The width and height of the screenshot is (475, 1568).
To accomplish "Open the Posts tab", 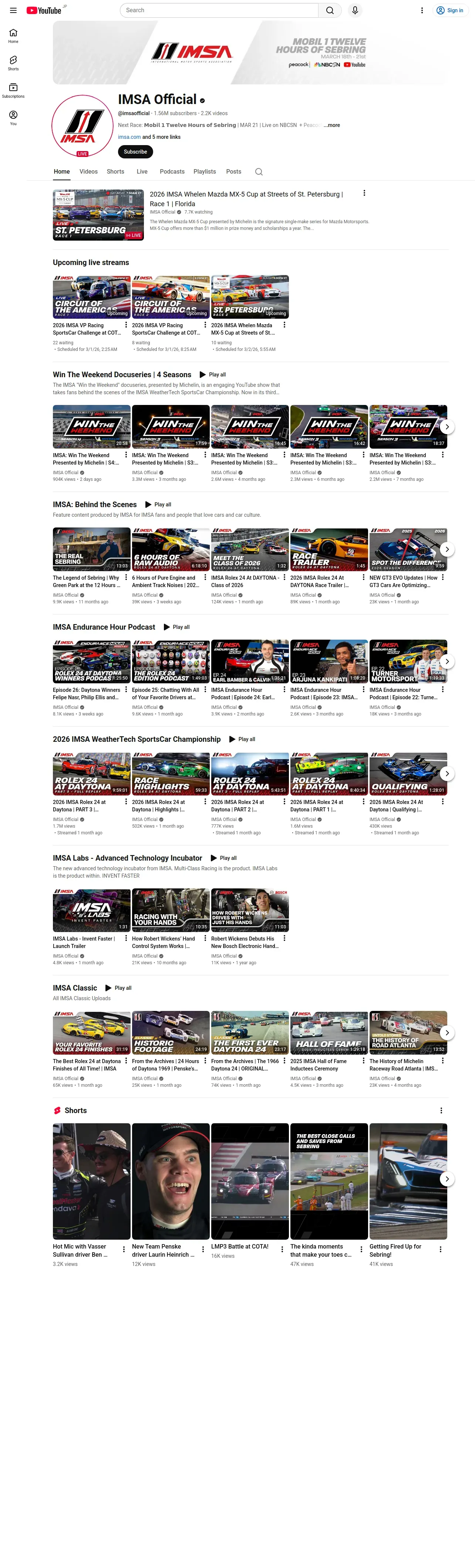I will (x=233, y=172).
